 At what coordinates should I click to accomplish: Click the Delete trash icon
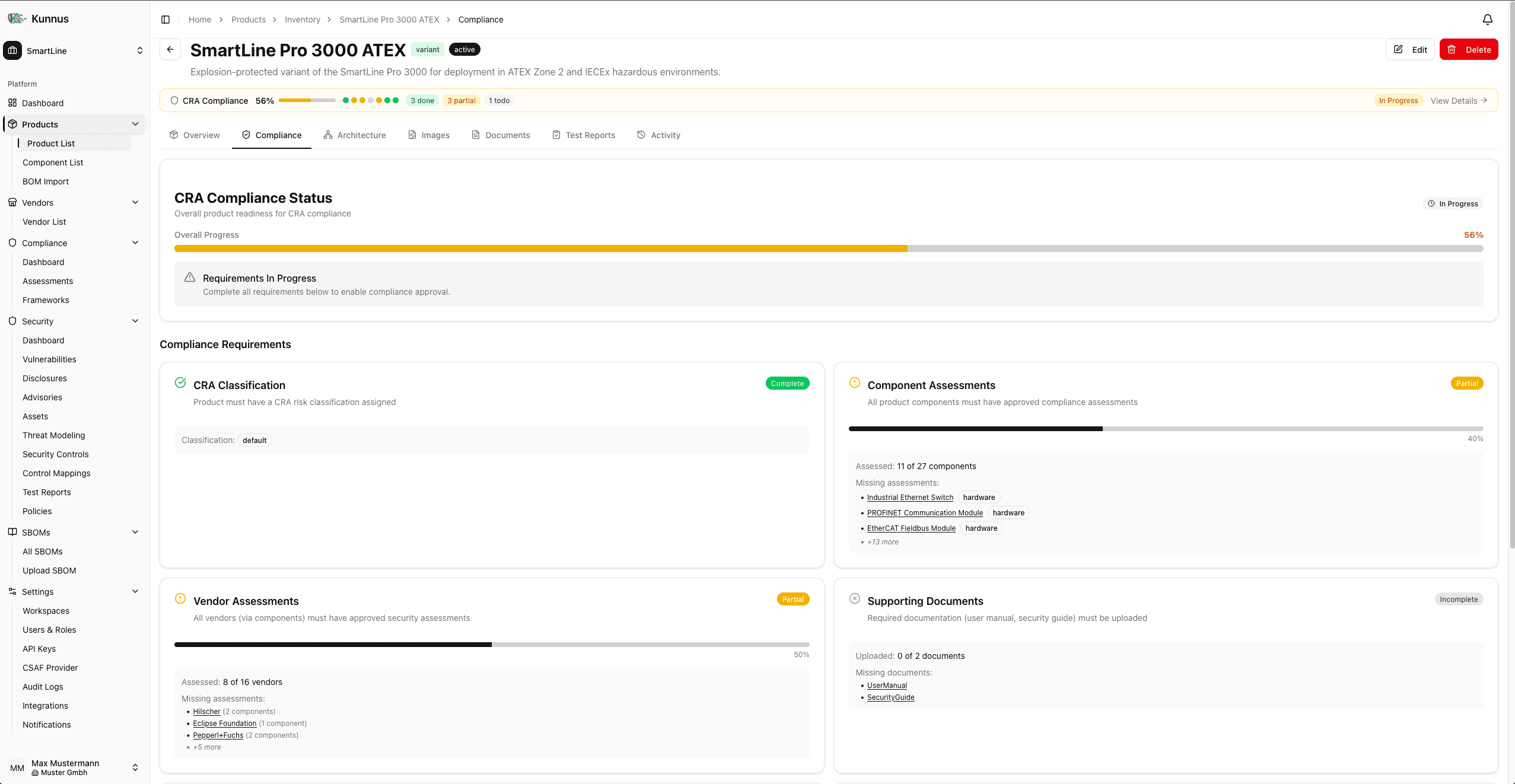click(1452, 50)
